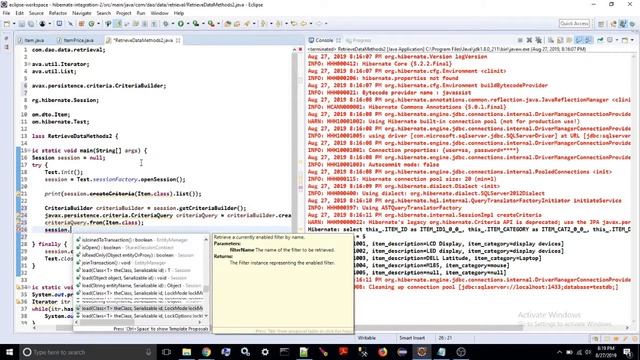The image size is (640, 360).
Task: Click the Terminate icon in the Console toolbar
Action: pos(520,40)
